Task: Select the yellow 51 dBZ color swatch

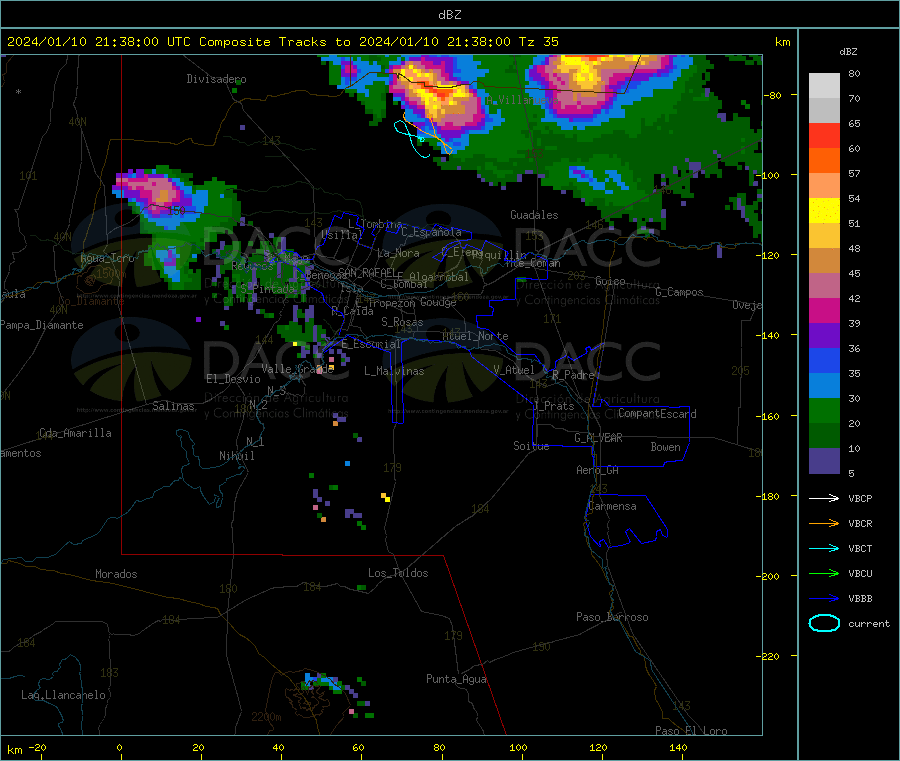Action: (824, 211)
